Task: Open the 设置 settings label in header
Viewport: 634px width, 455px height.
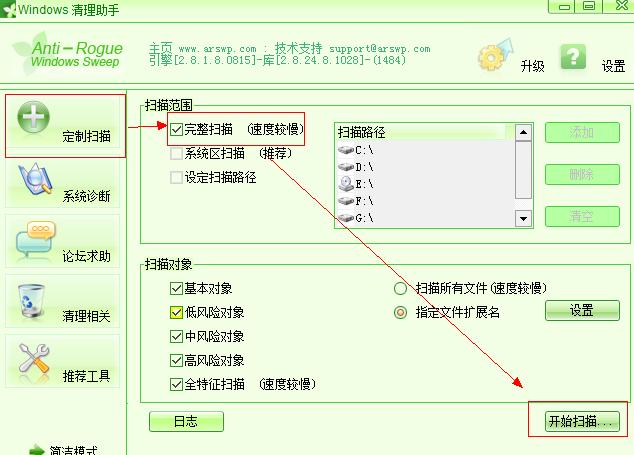Action: (613, 66)
